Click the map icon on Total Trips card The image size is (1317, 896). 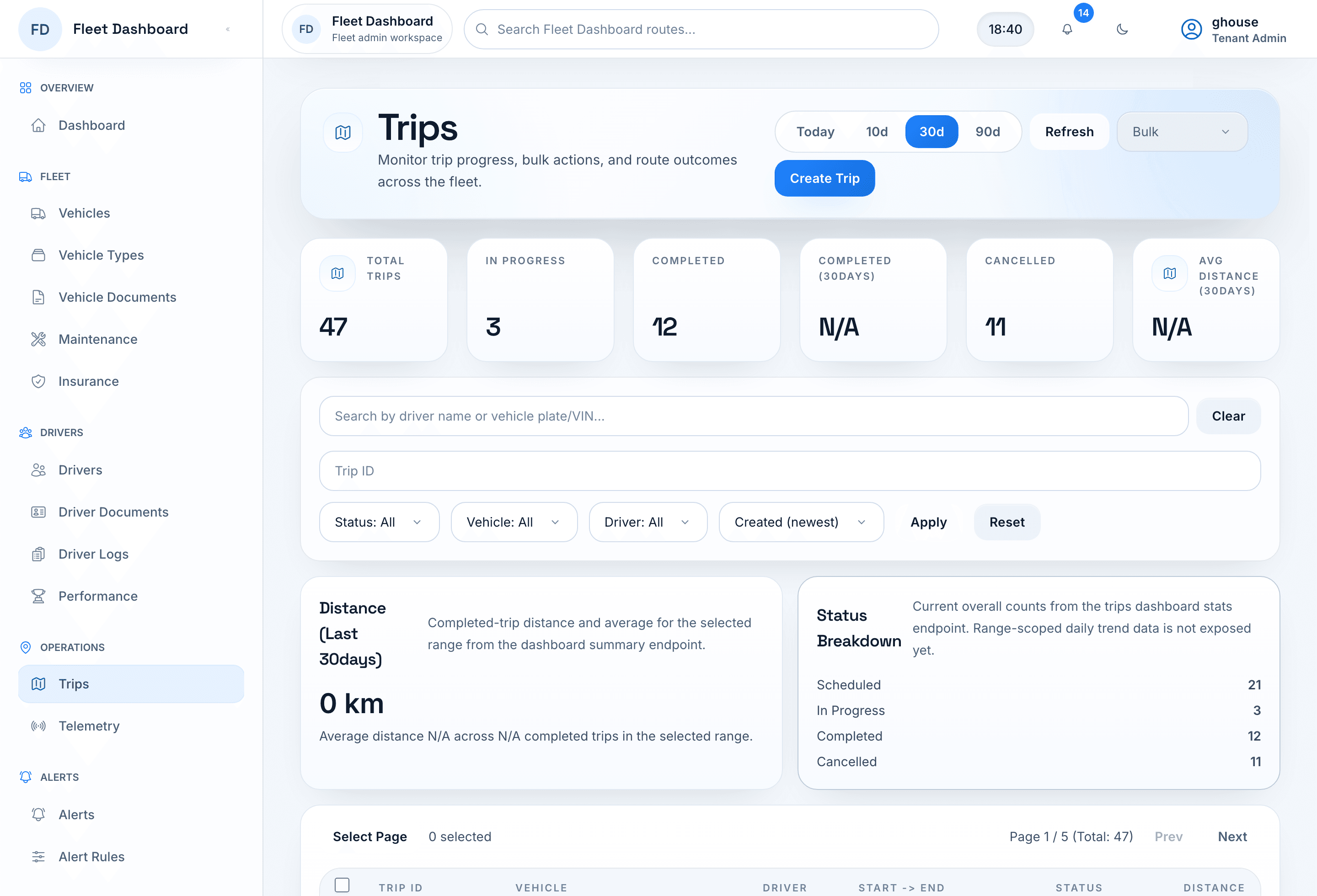tap(338, 273)
